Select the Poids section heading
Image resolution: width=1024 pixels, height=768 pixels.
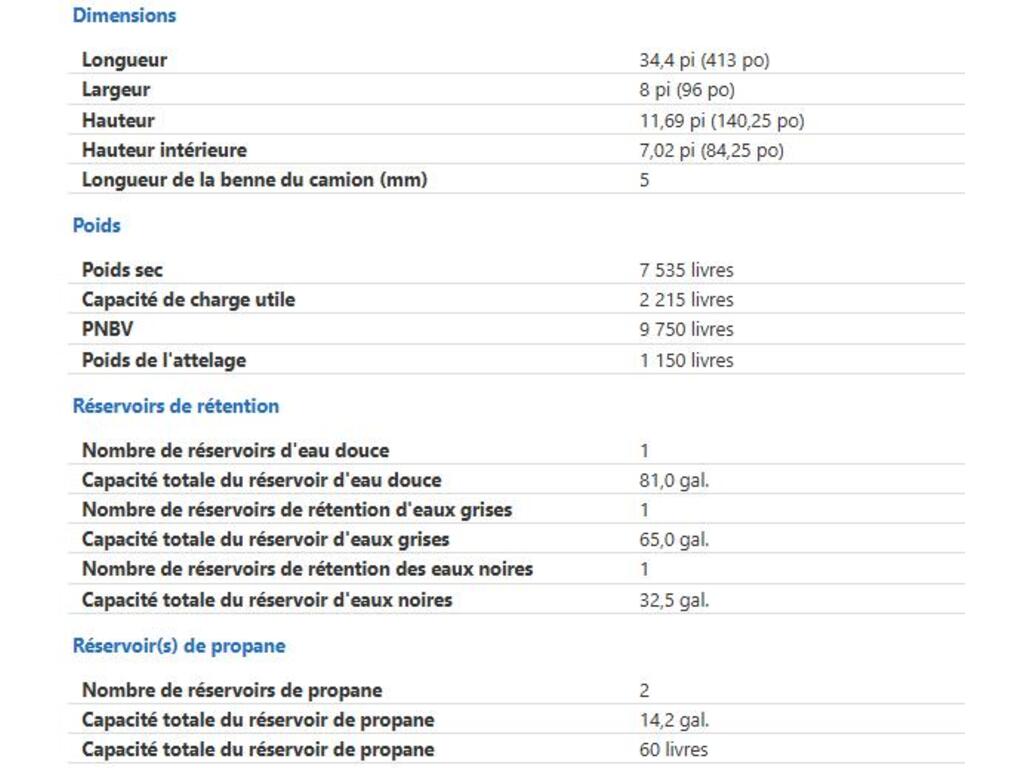(x=96, y=226)
